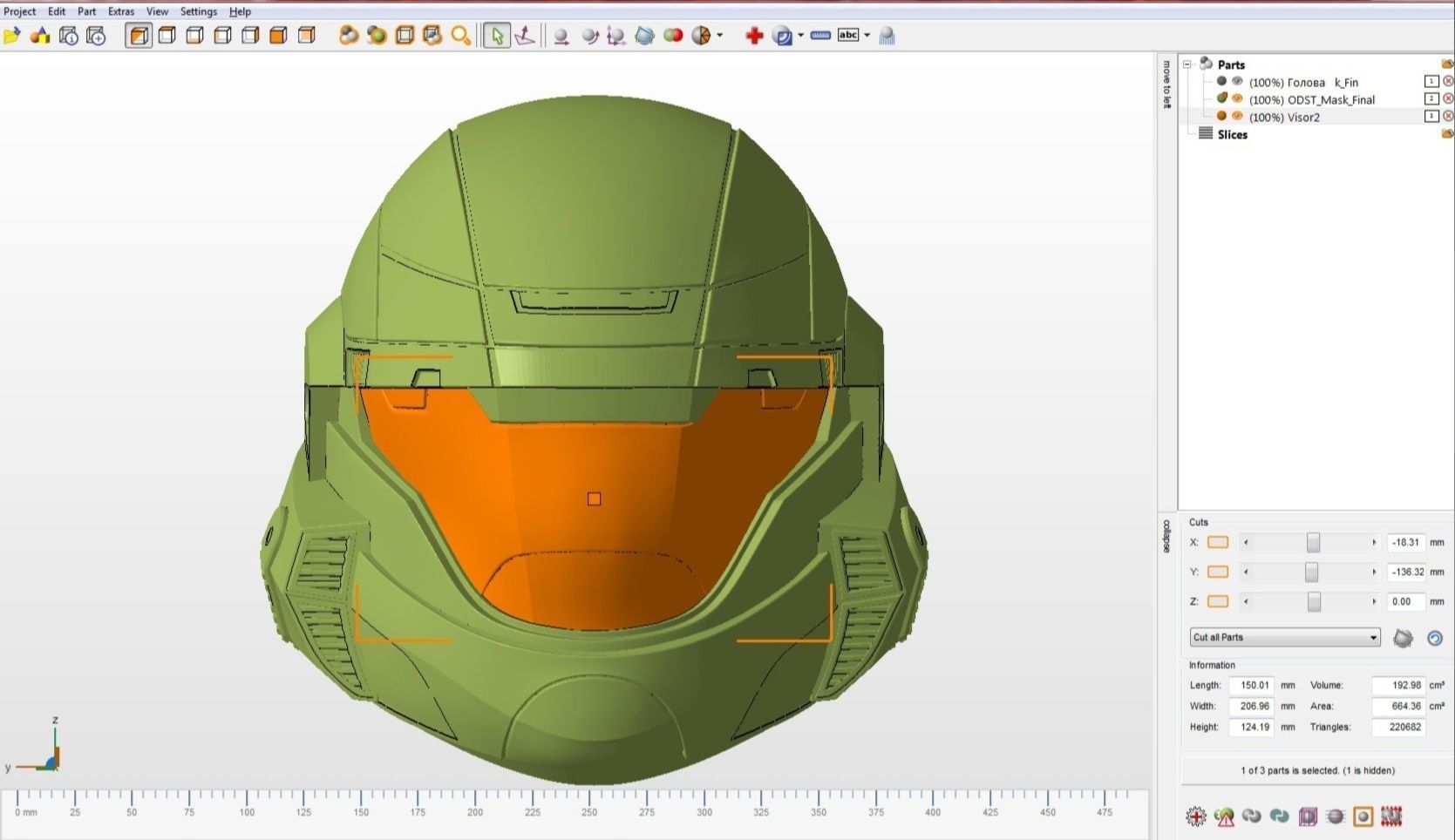
Task: Select the second view cube in the toolbar
Action: point(167,36)
